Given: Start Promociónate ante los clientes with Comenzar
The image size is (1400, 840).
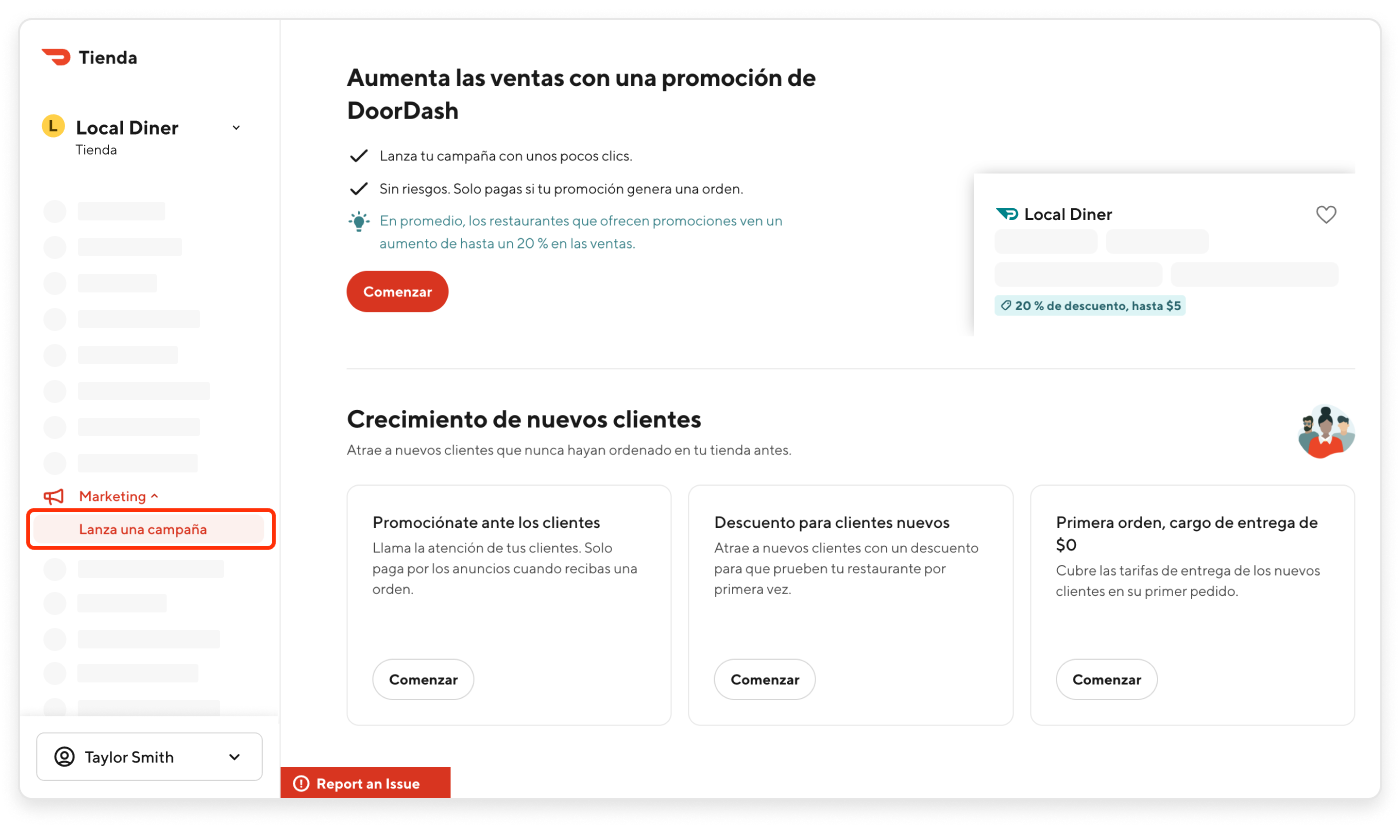Looking at the screenshot, I should click(423, 679).
